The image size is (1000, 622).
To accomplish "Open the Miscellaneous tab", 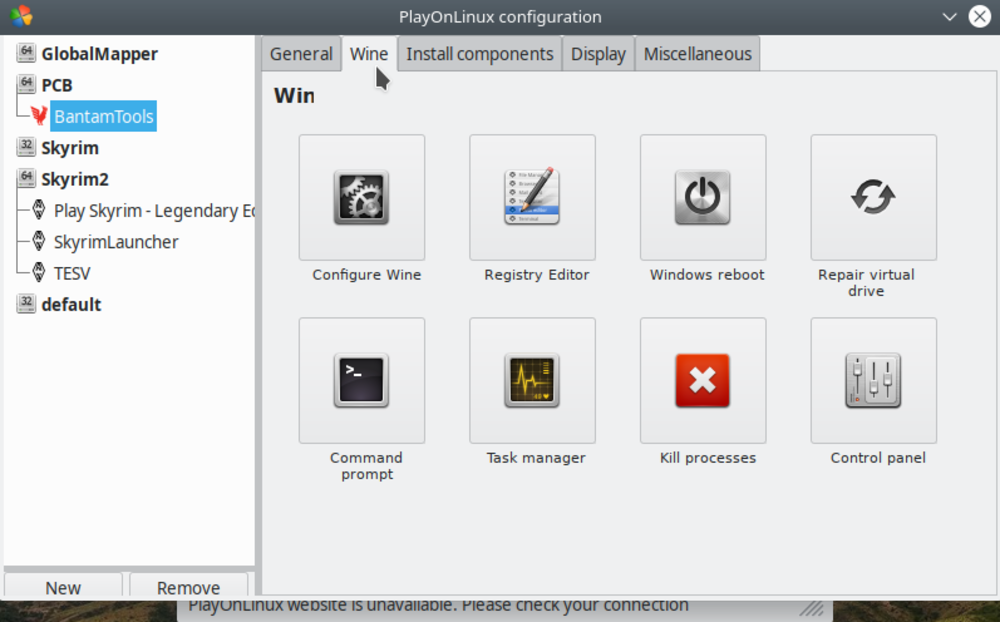I will (698, 54).
